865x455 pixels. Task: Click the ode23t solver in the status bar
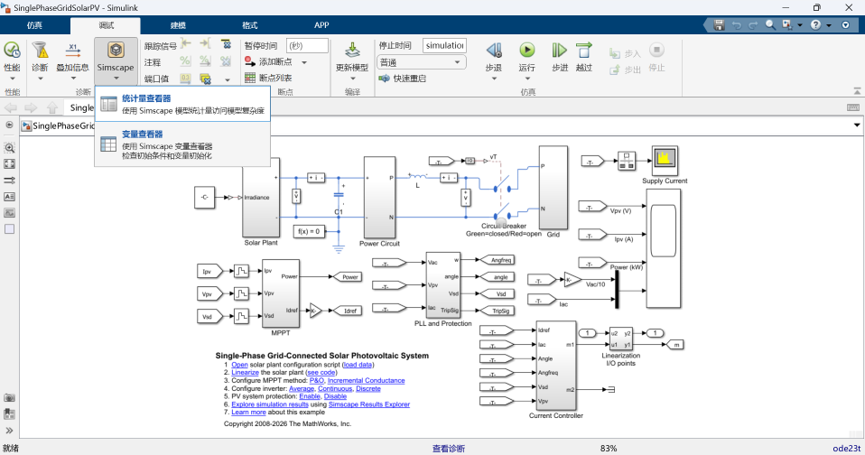click(x=846, y=448)
